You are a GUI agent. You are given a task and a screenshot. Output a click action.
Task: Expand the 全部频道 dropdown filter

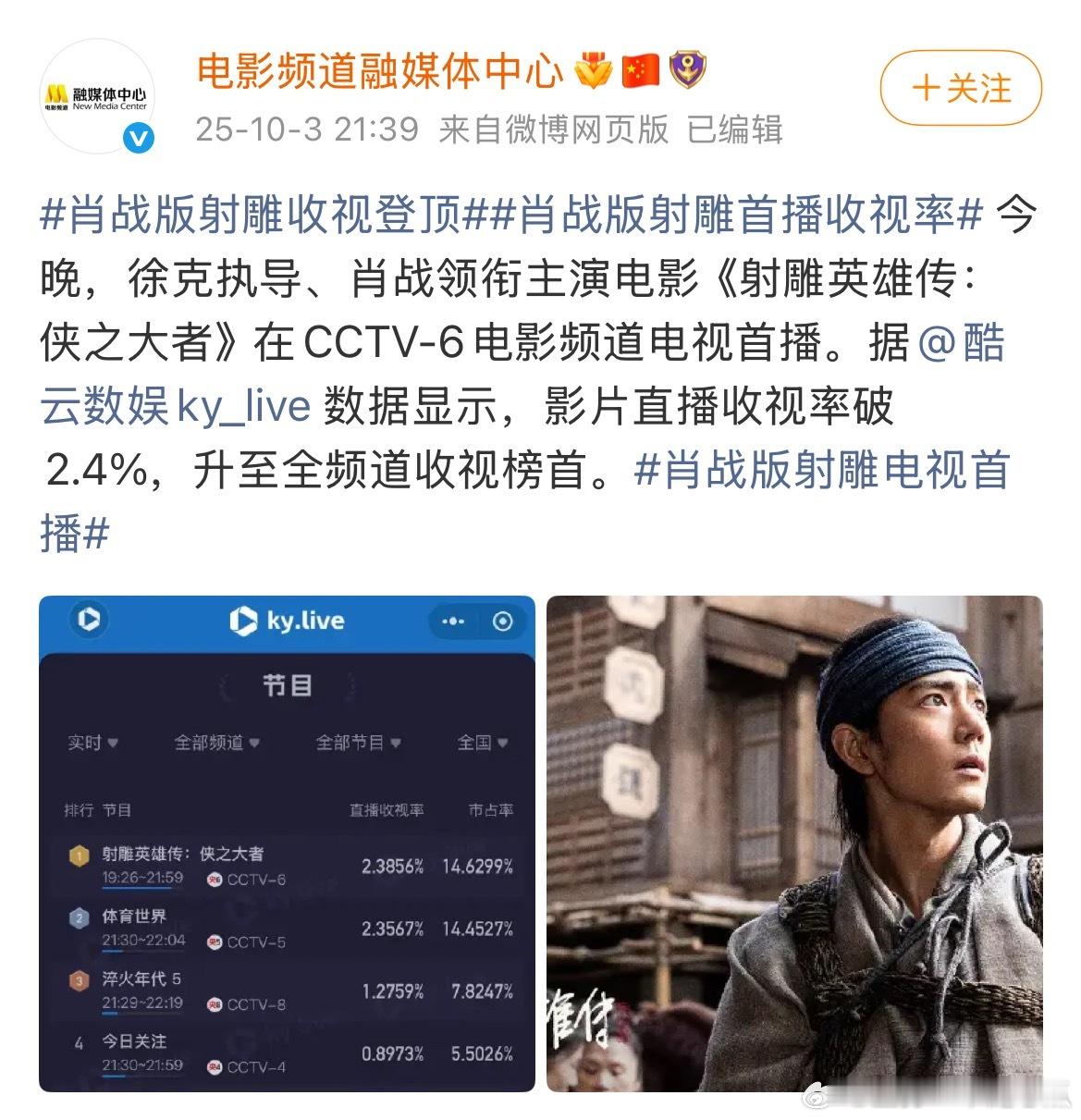coord(217,743)
